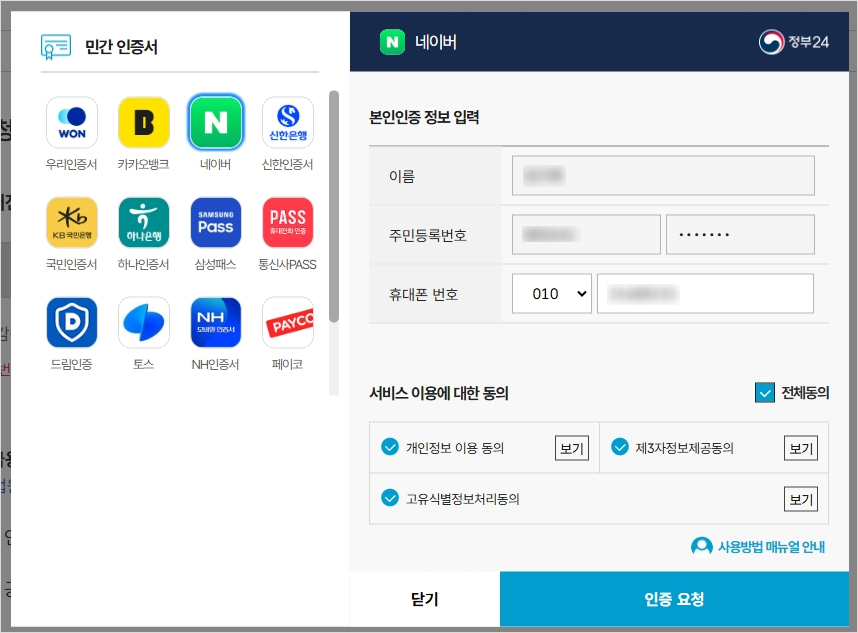Select the 네이버 certificate icon in the list
Screen dimensions: 858x633
216,123
